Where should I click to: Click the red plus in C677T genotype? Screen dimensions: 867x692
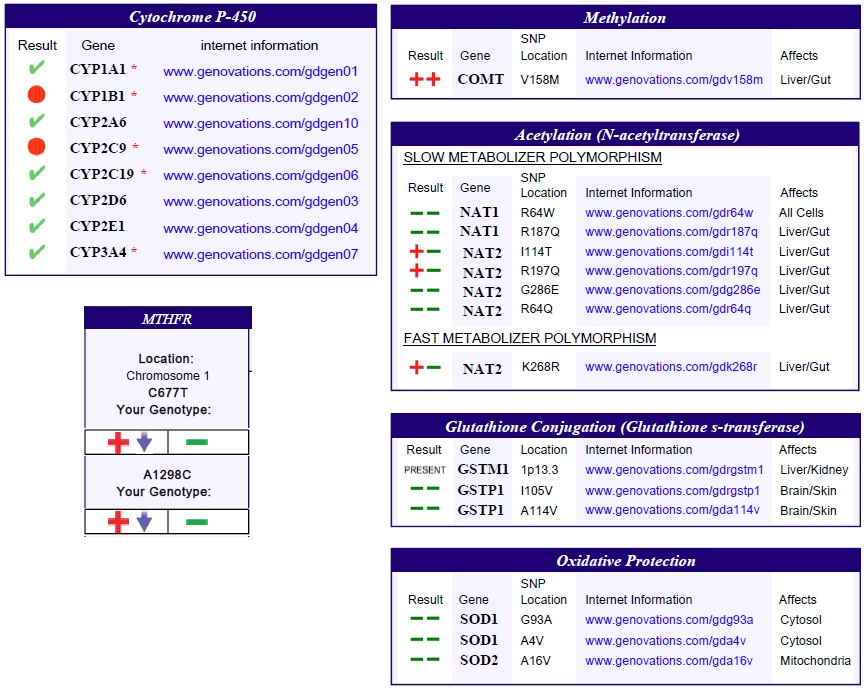[118, 442]
